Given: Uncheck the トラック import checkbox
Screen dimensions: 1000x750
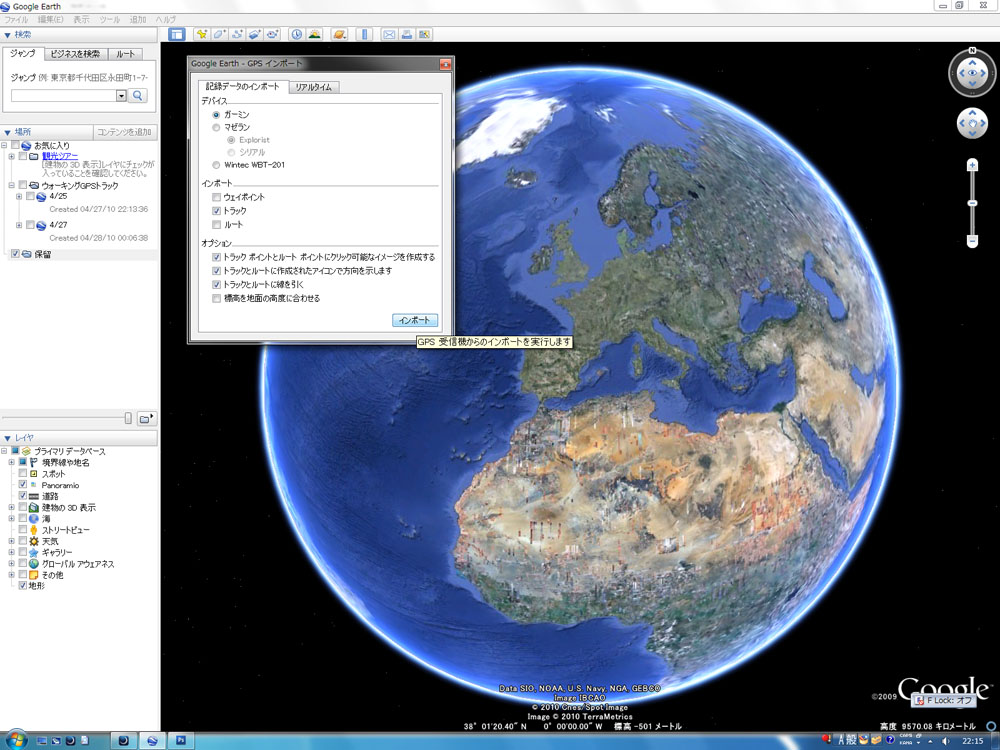Looking at the screenshot, I should point(216,210).
